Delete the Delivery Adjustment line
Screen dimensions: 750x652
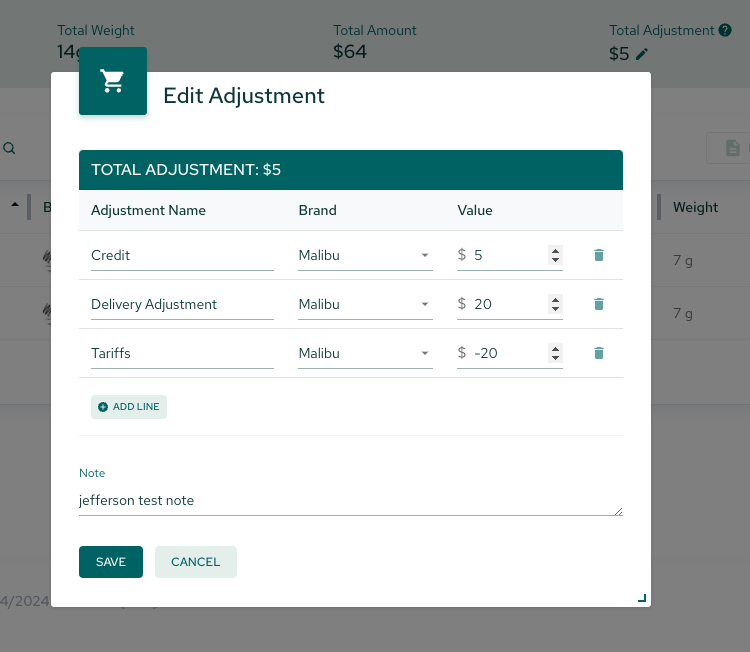click(598, 304)
